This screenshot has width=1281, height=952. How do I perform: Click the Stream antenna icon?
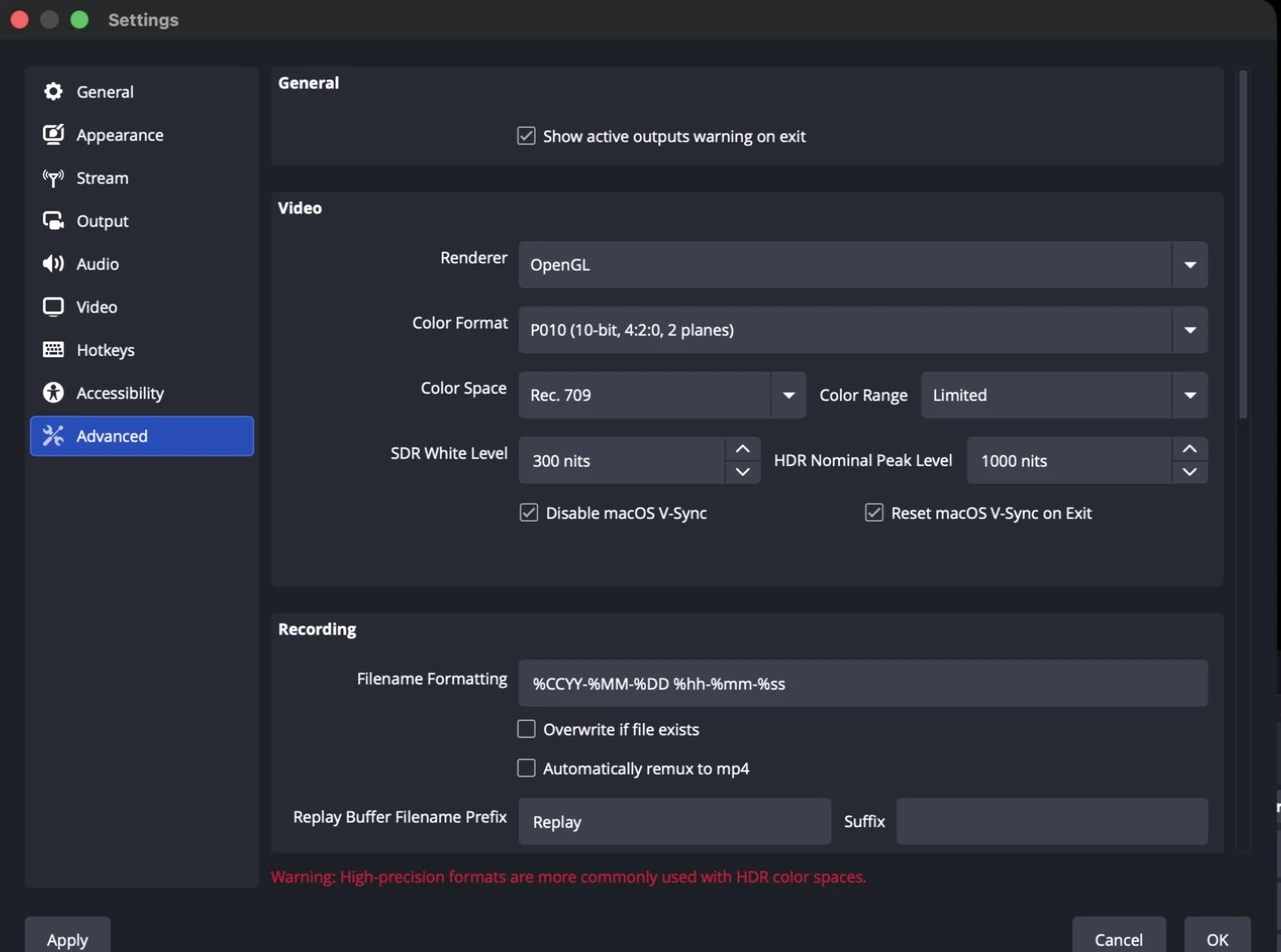coord(53,178)
